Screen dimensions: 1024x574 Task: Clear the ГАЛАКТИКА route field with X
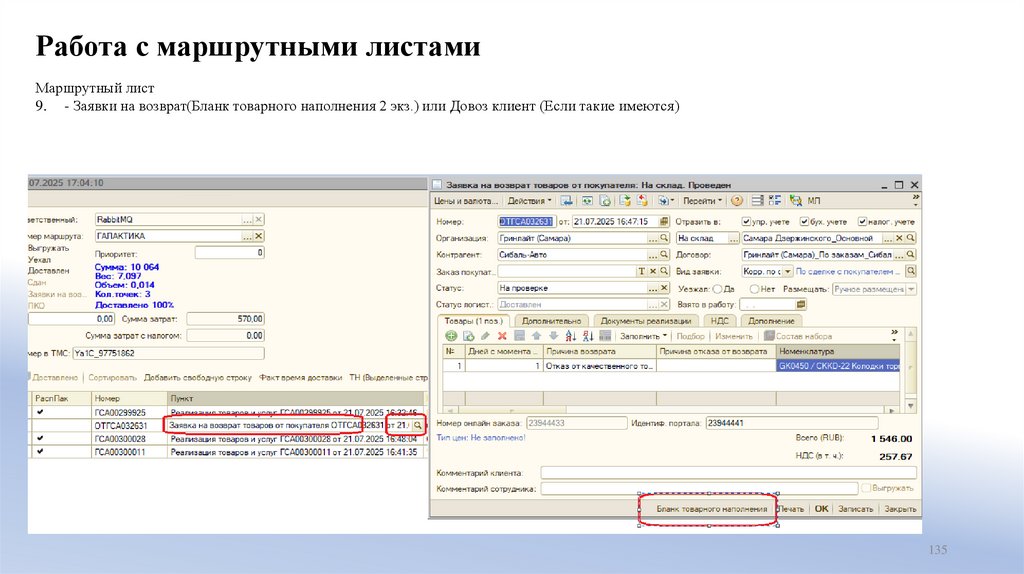point(259,236)
